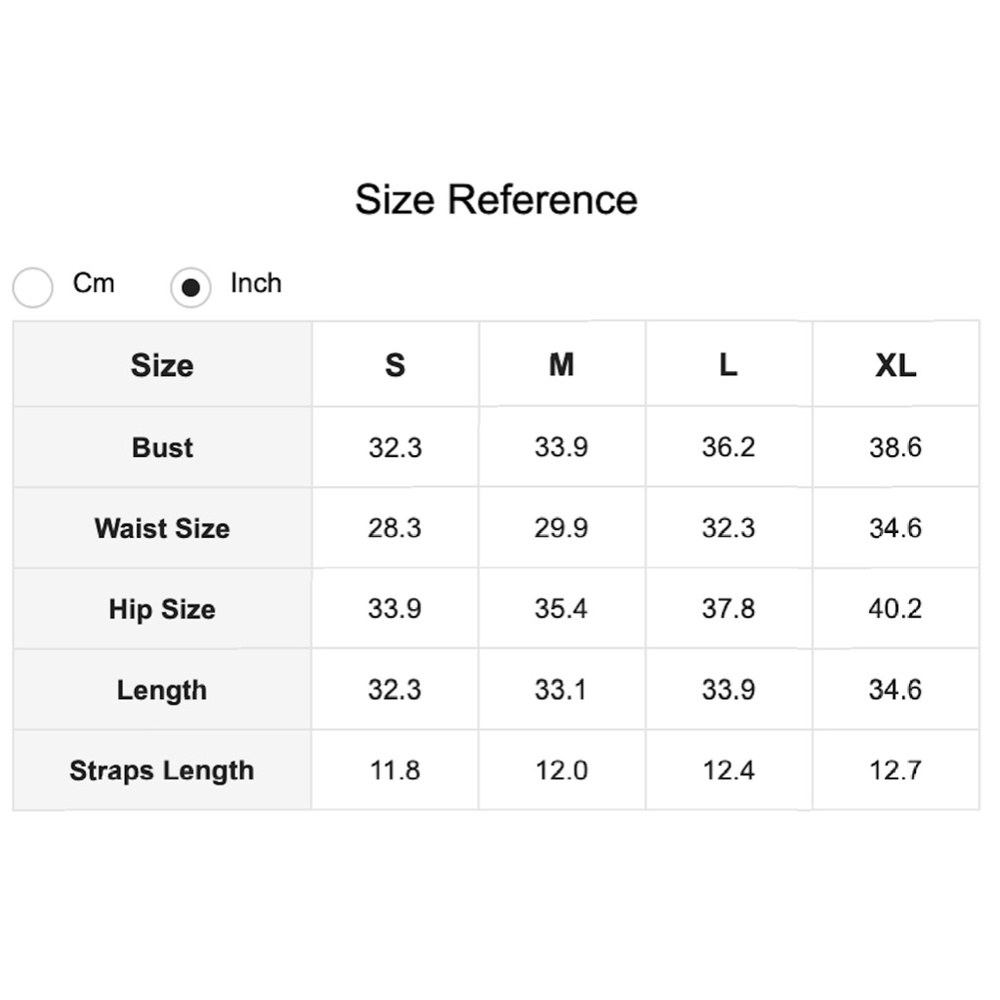Click the Length row label
The image size is (1000, 1000).
(x=162, y=690)
